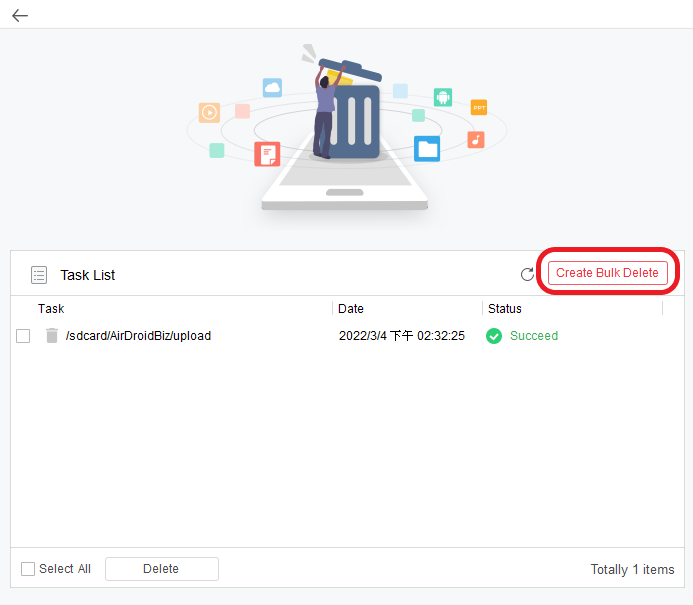The image size is (693, 605).
Task: Click the Task List heading
Action: coord(88,275)
